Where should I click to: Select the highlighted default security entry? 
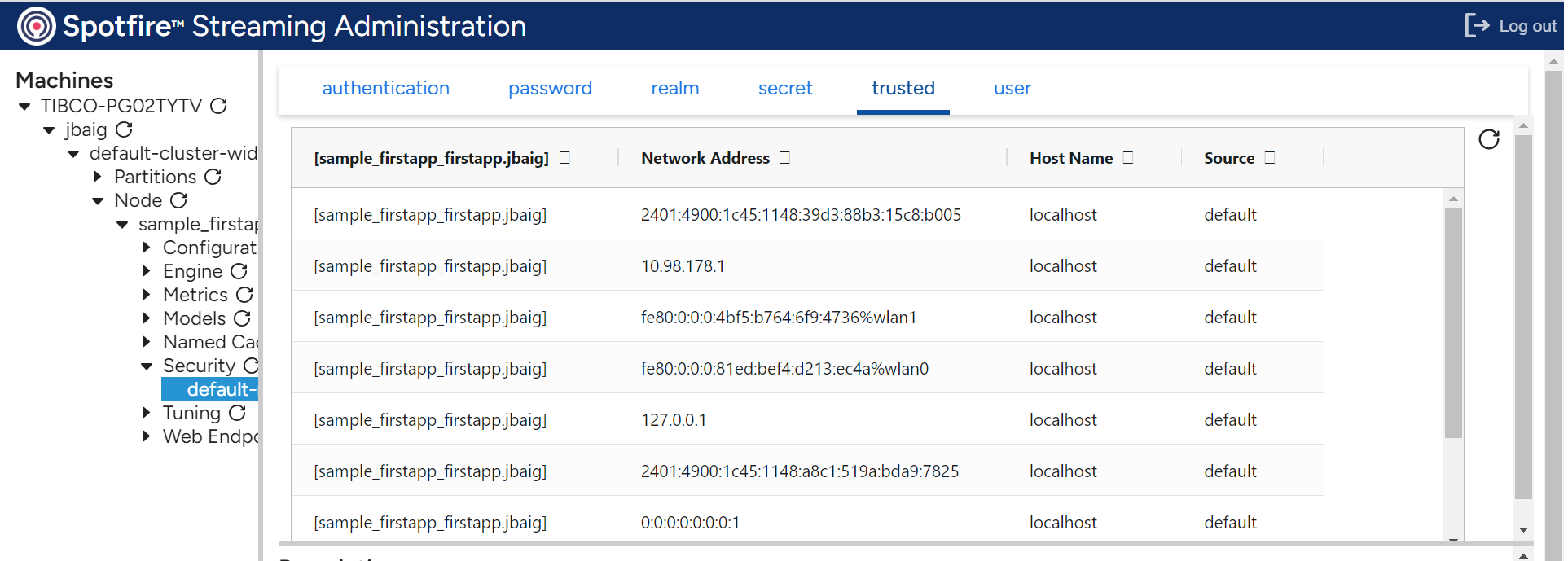click(210, 389)
